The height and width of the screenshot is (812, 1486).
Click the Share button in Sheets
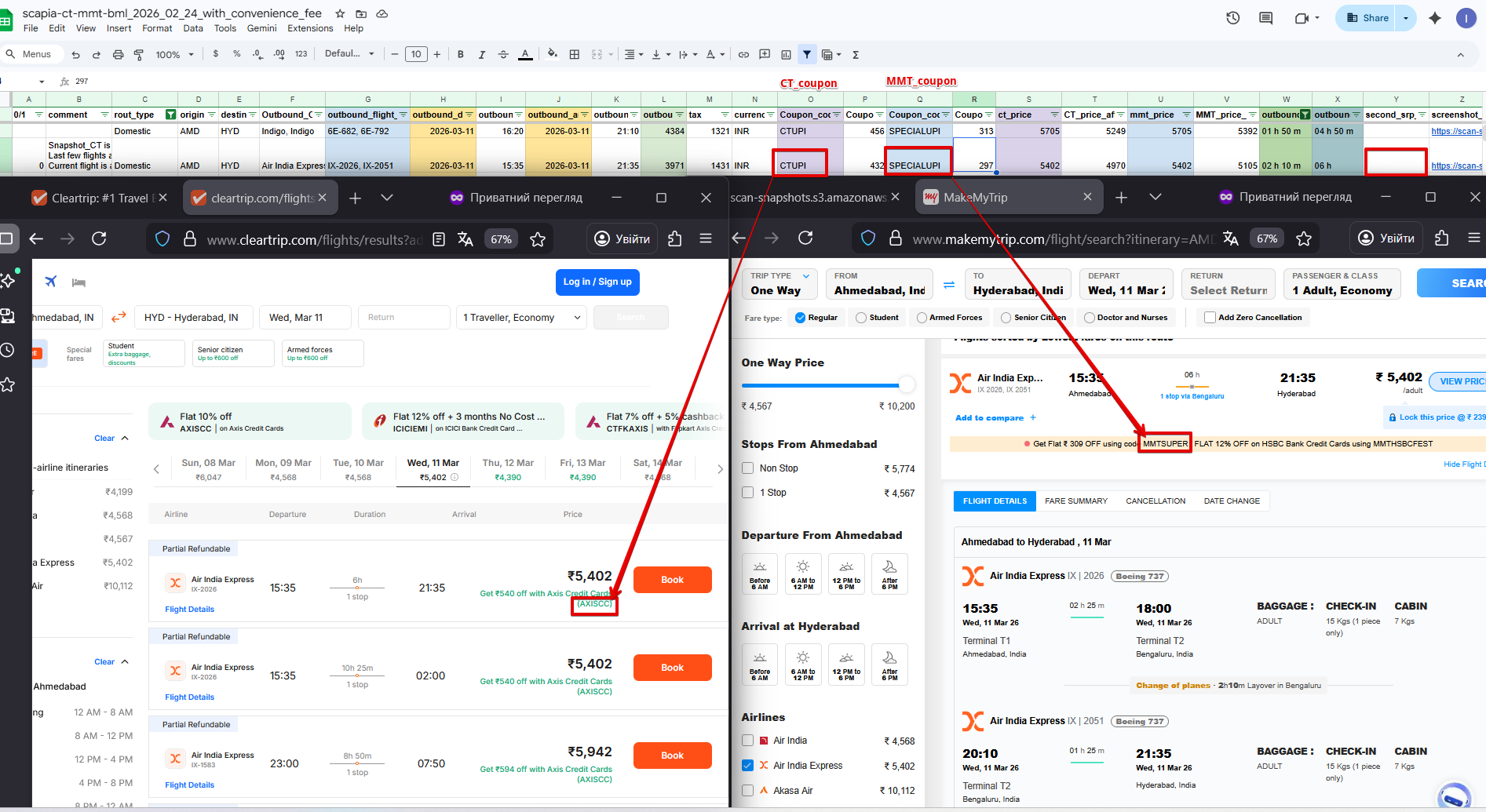pos(1367,18)
